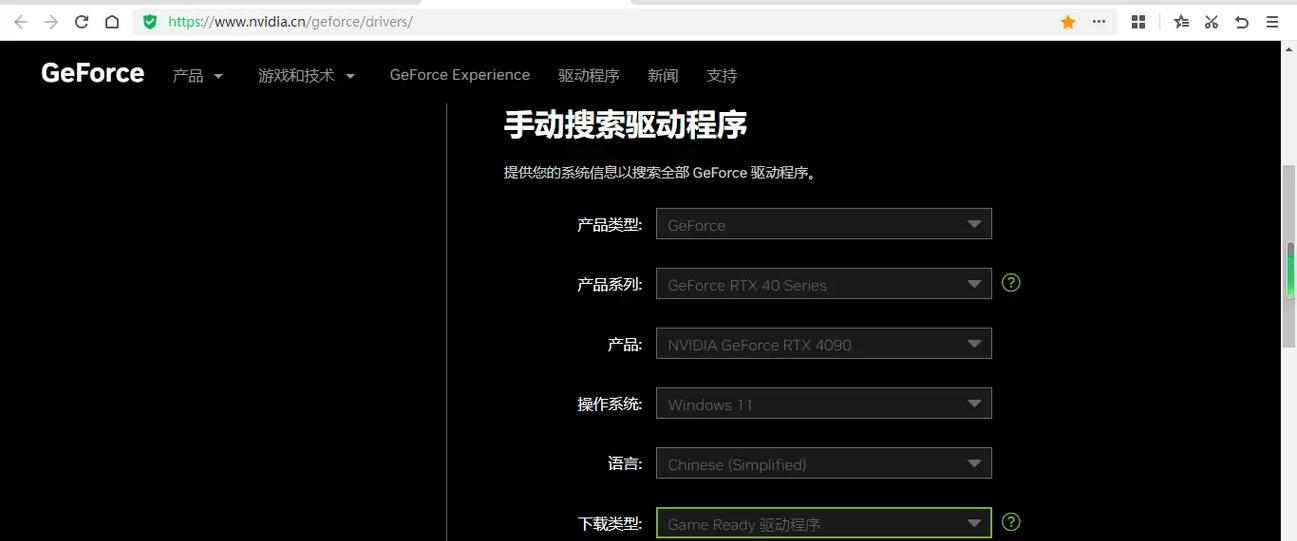
Task: Open the browser hamburger menu
Action: click(1273, 21)
